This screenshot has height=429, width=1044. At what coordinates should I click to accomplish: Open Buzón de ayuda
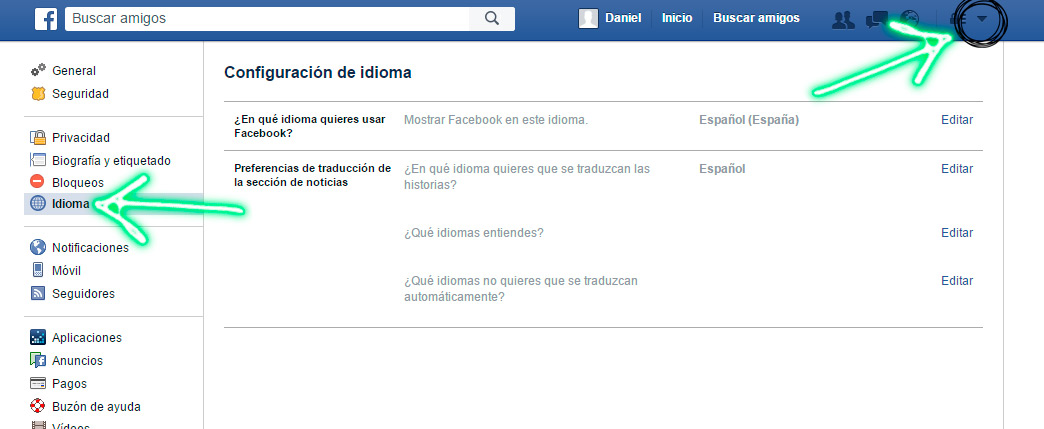click(96, 406)
